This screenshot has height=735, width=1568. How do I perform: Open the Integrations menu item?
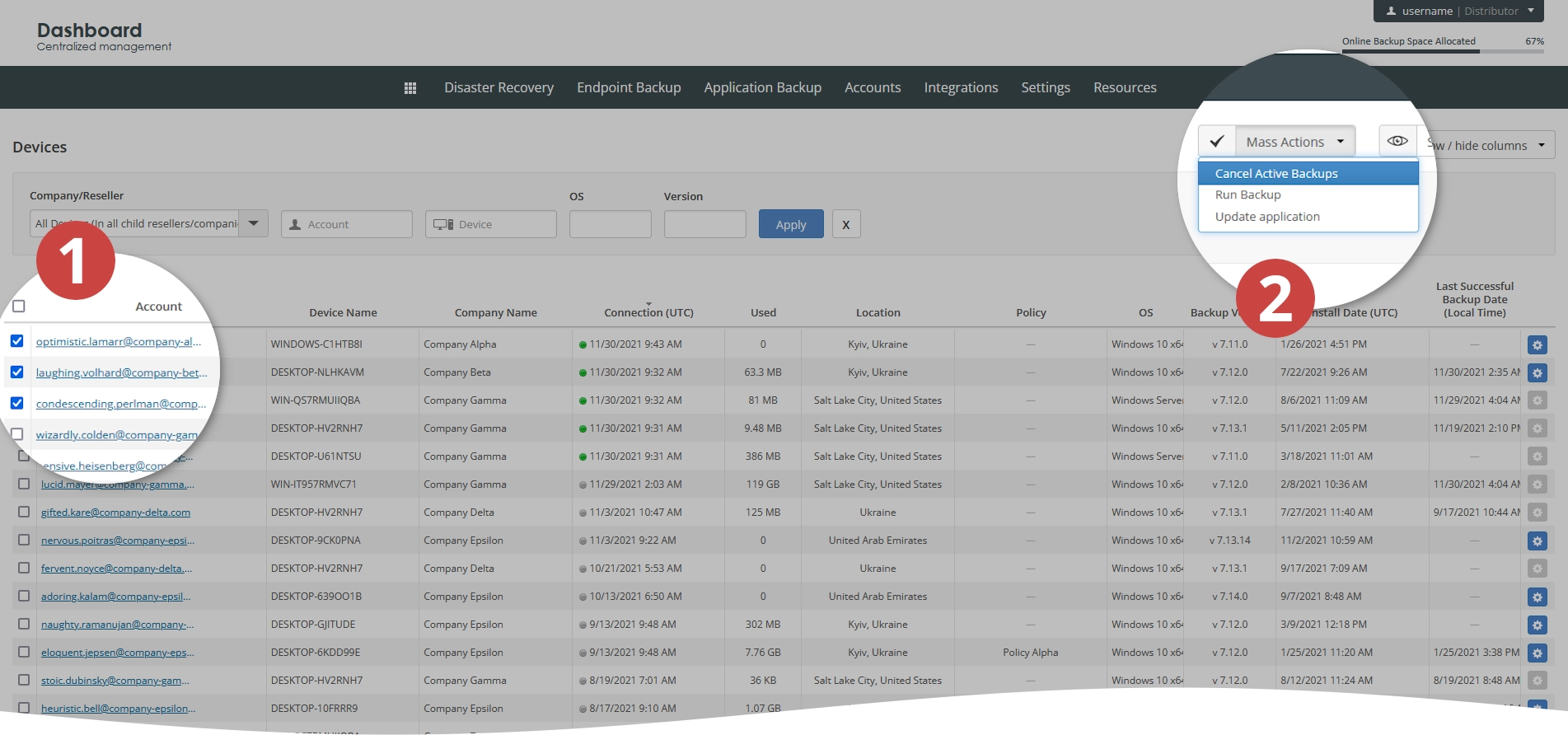[961, 87]
